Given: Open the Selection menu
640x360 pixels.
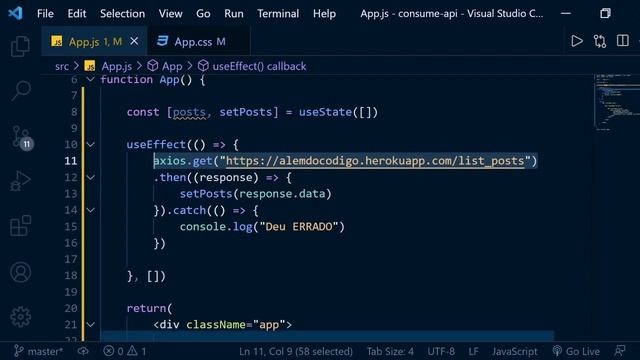Looking at the screenshot, I should pyautogui.click(x=122, y=13).
